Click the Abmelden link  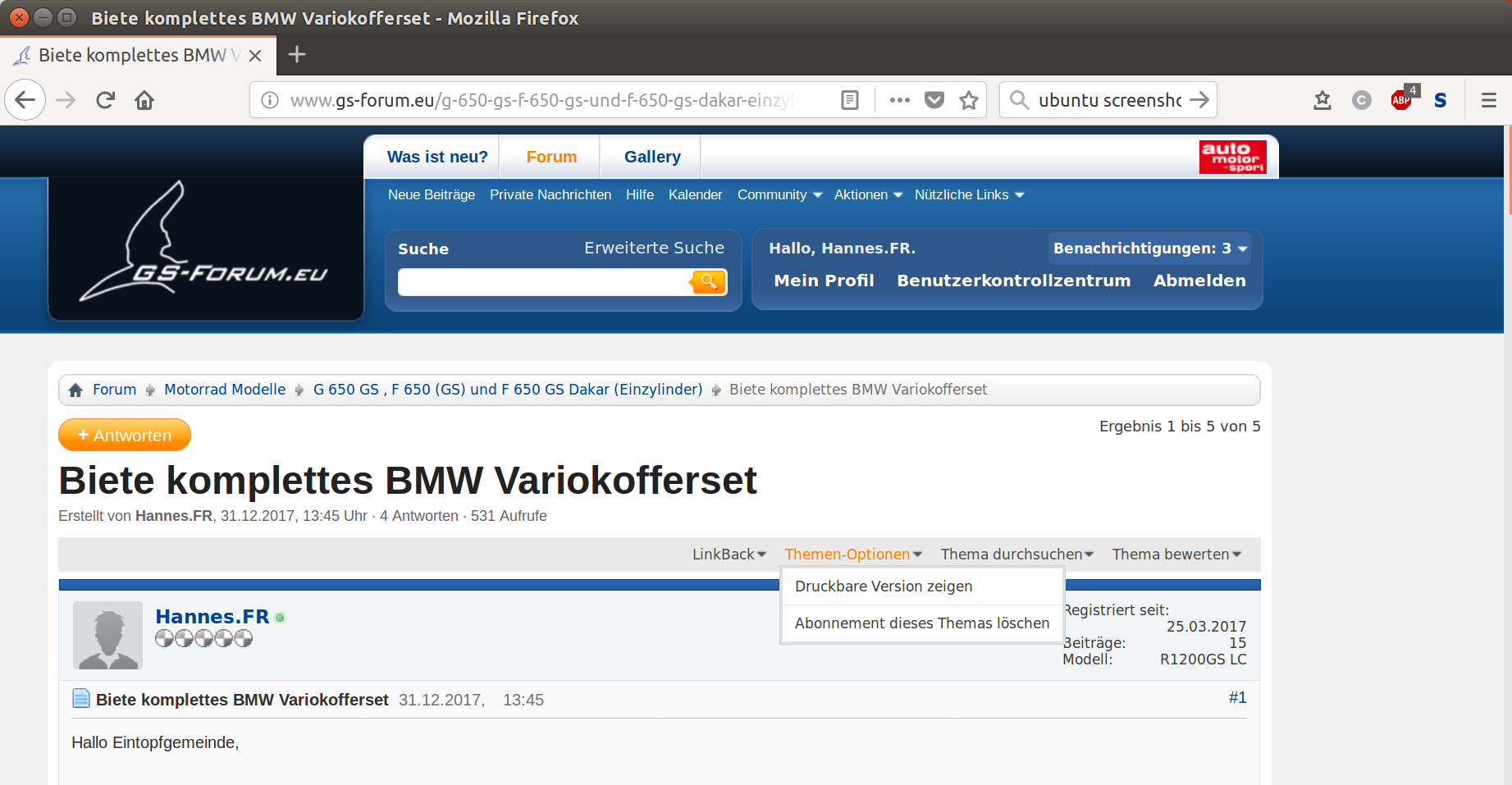(x=1199, y=281)
